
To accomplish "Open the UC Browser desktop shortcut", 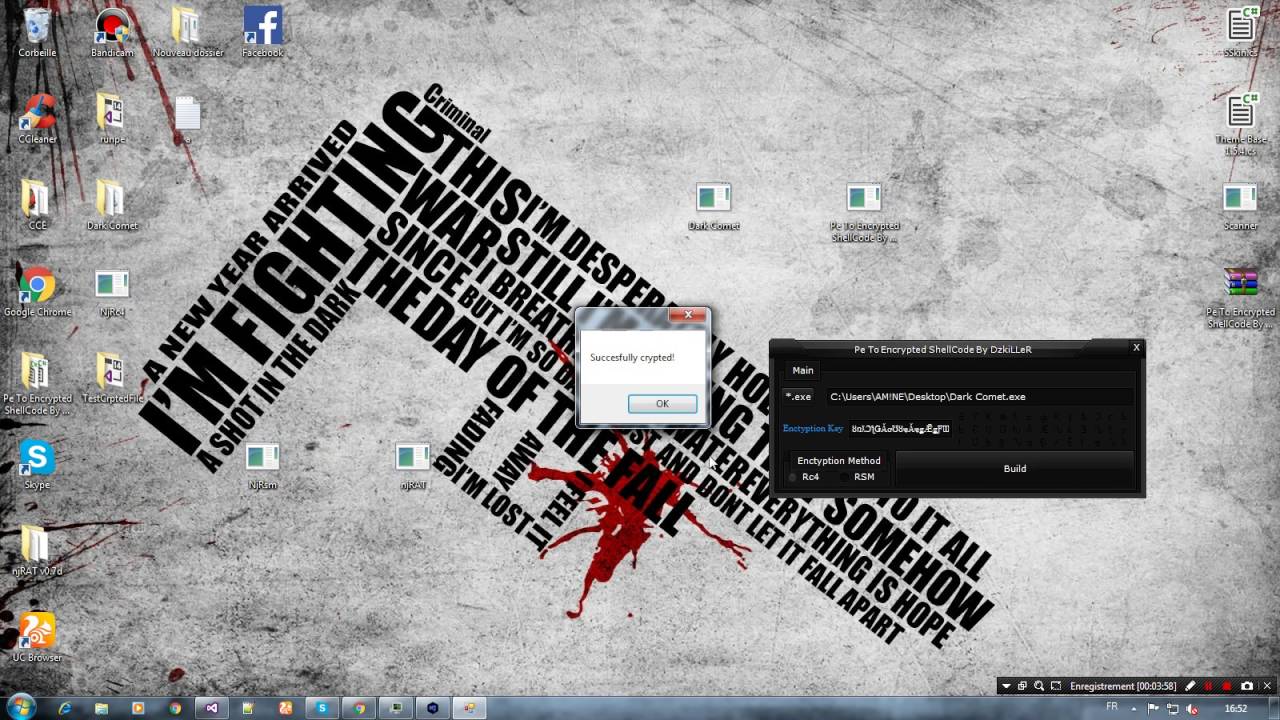I will [x=37, y=638].
